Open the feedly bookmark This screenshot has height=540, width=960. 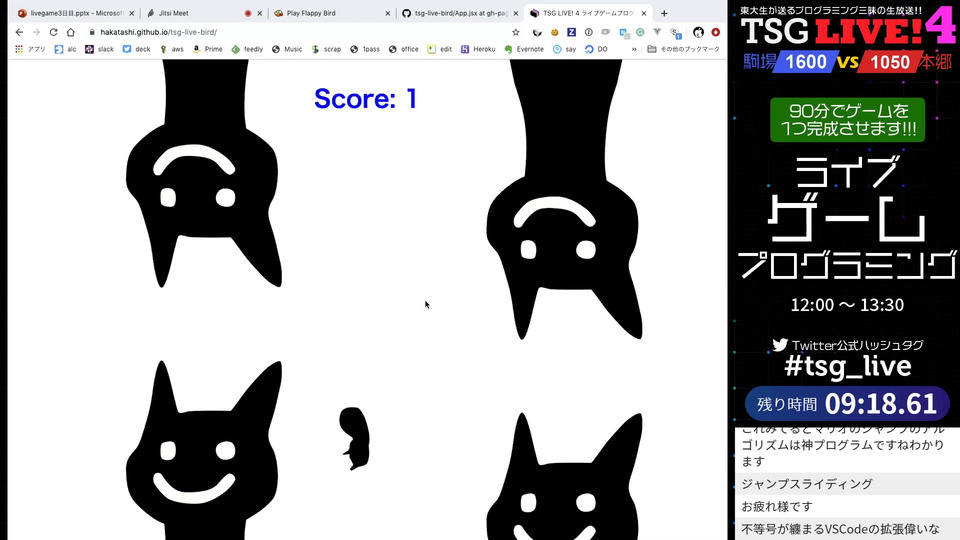(247, 49)
